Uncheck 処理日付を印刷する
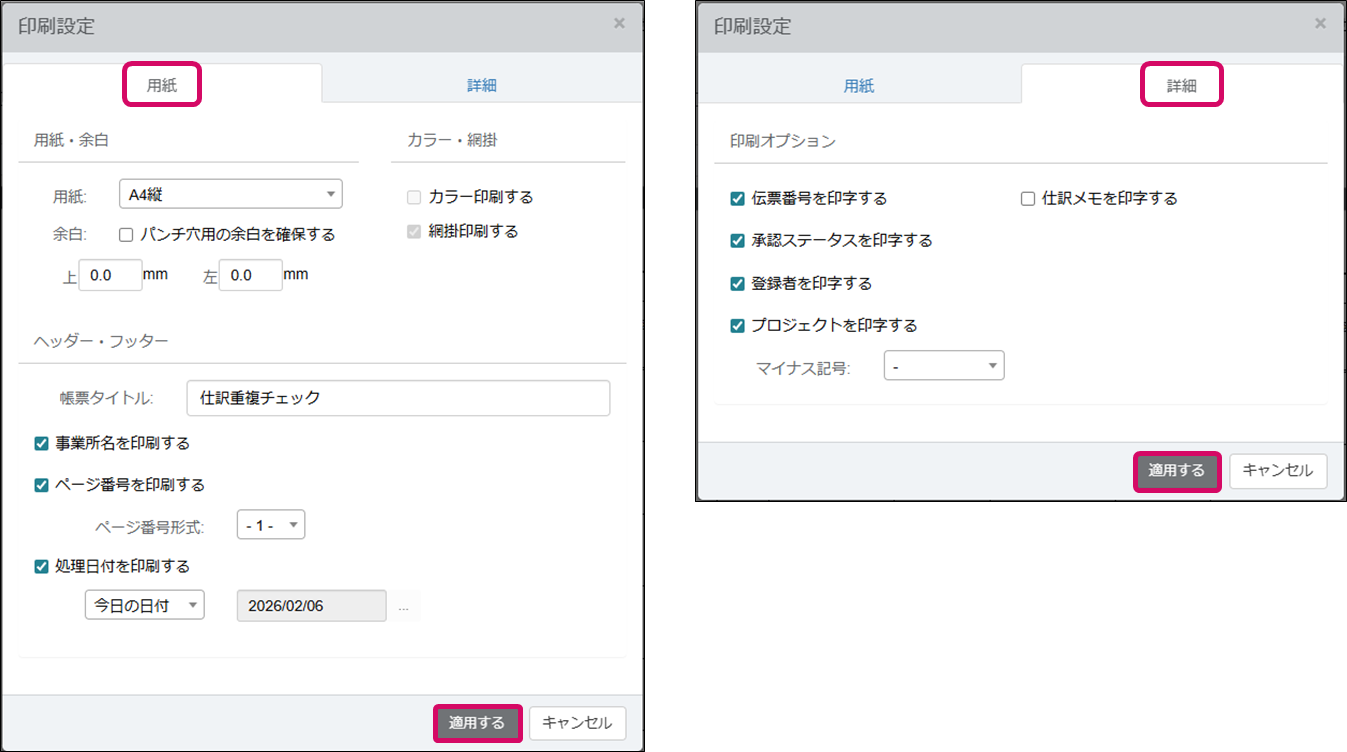The width and height of the screenshot is (1347, 752). pyautogui.click(x=42, y=566)
